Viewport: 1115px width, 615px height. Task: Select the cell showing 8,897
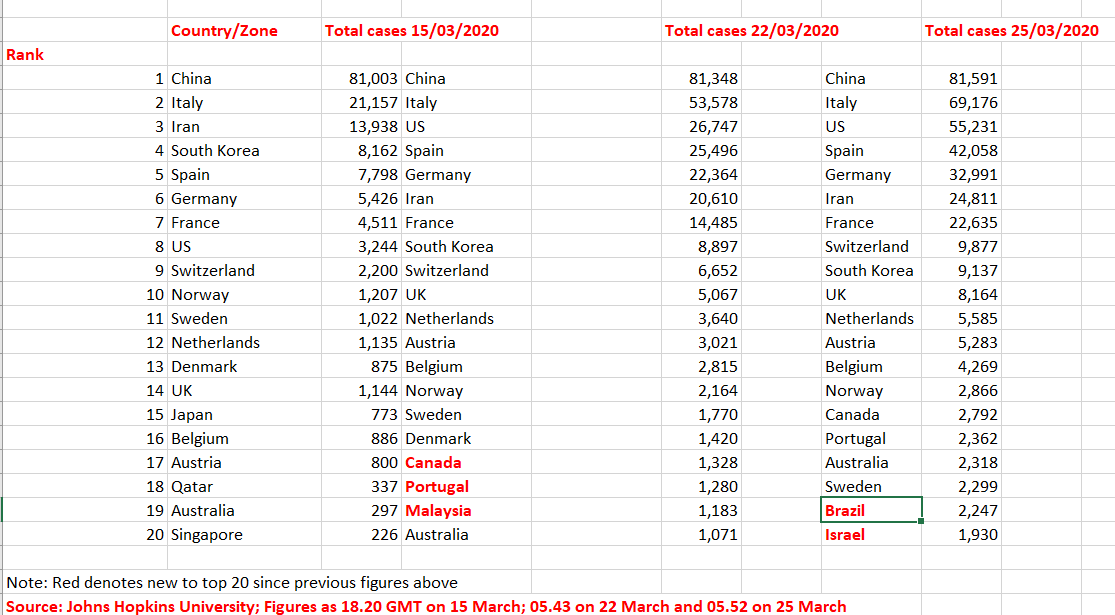pos(701,247)
